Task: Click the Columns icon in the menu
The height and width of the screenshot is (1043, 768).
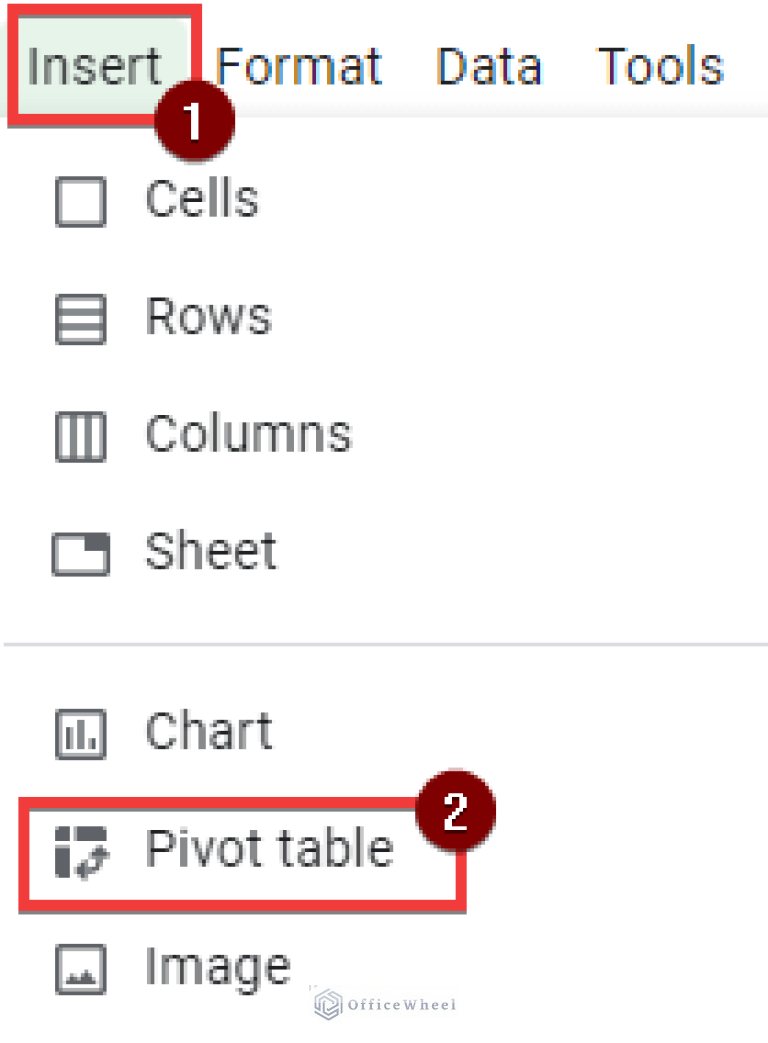Action: [80, 434]
